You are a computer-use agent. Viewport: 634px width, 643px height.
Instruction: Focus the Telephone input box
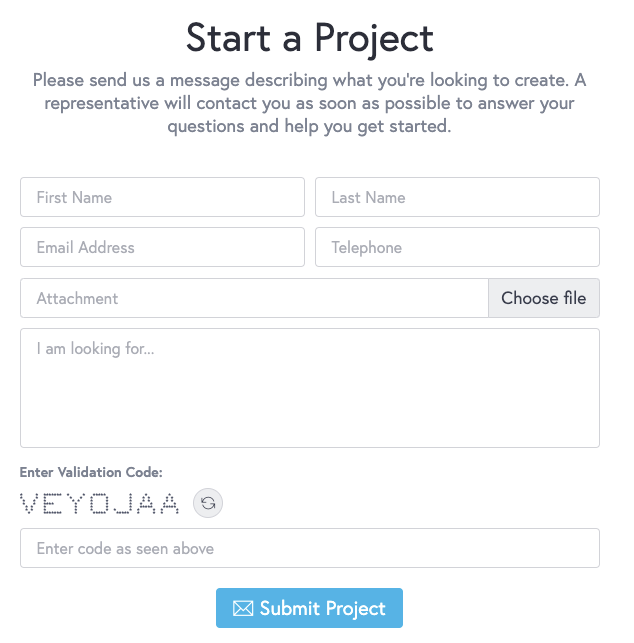[457, 247]
